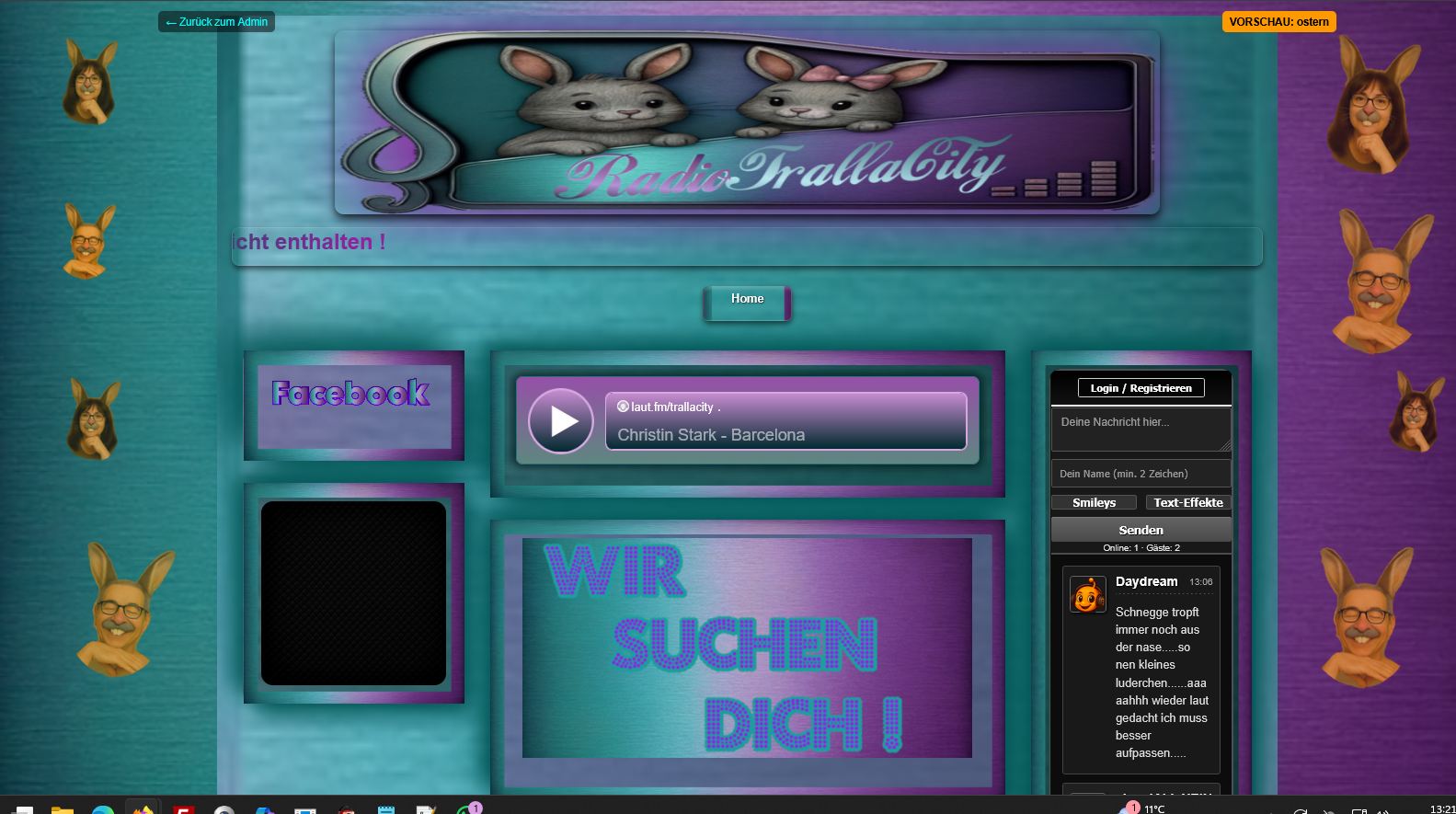Expand the Text-Effekte options
Viewport: 1456px width, 814px height.
(x=1187, y=502)
